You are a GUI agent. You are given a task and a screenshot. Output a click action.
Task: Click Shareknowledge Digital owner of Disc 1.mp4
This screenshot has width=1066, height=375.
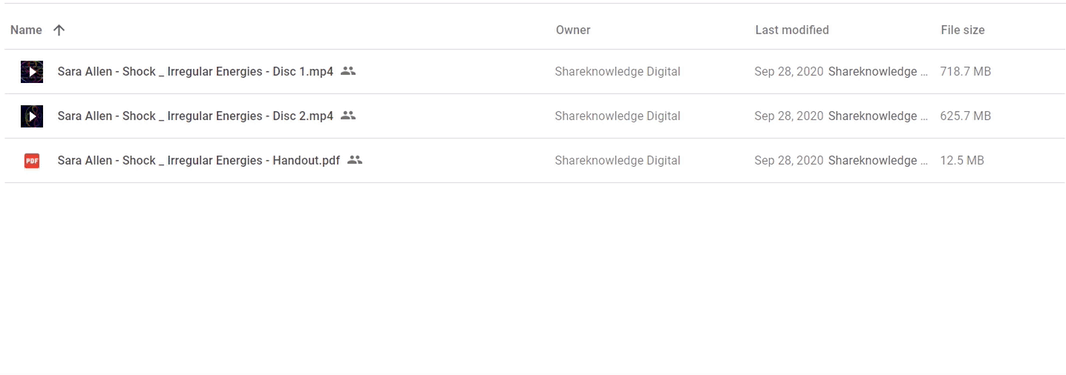pyautogui.click(x=617, y=71)
